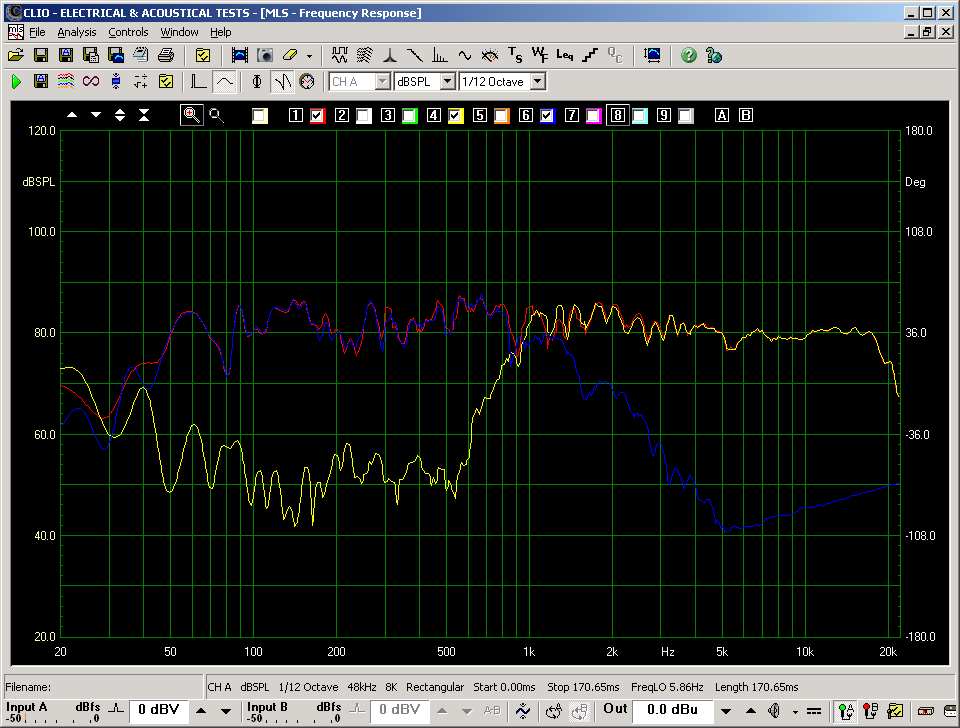Enable overlay 3 green checkbox
This screenshot has height=728, width=960.
(409, 116)
